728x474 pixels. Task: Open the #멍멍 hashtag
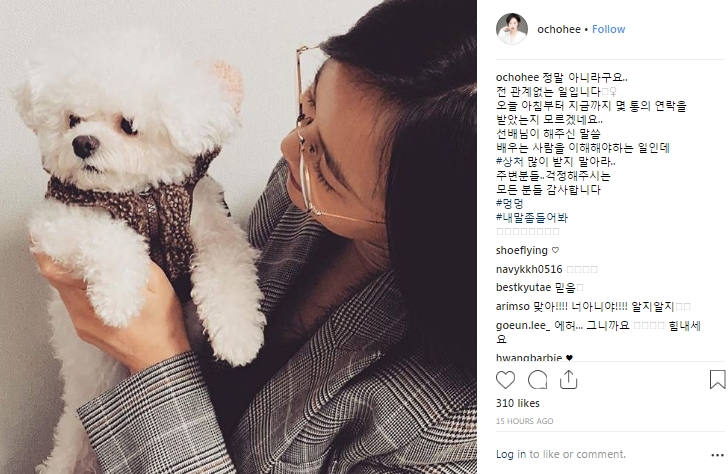click(509, 204)
